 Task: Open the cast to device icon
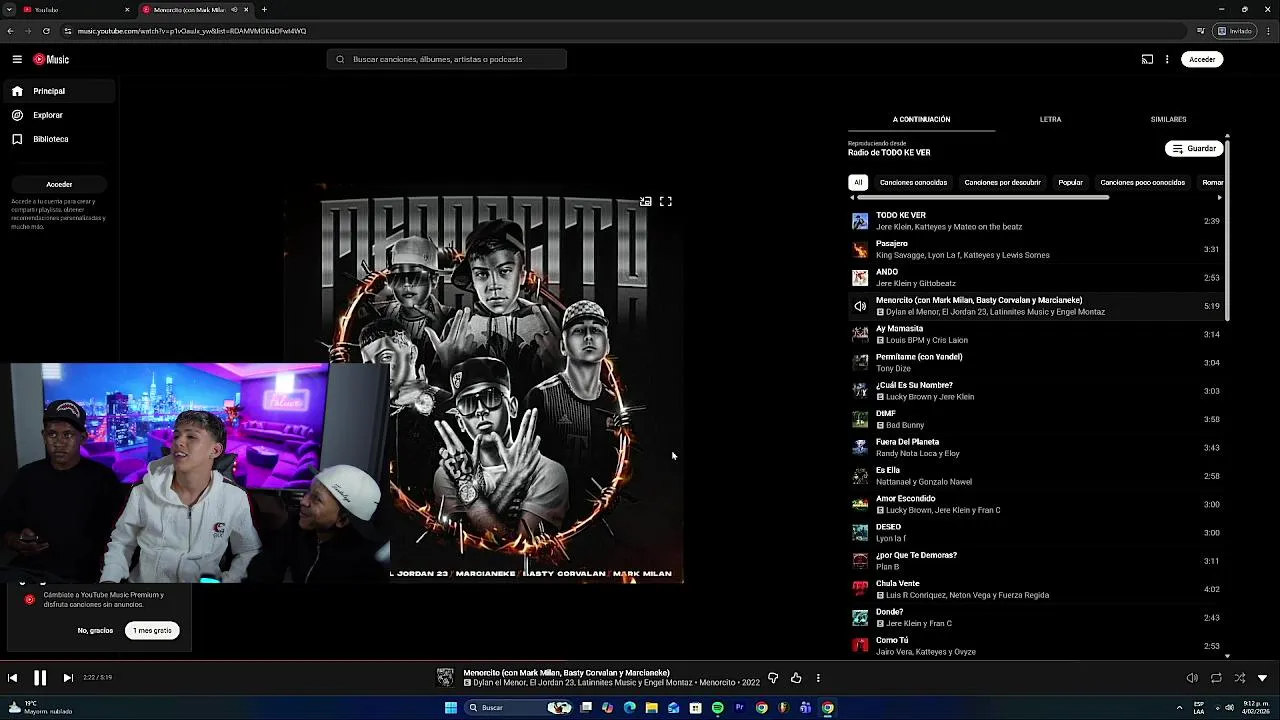pos(1147,59)
